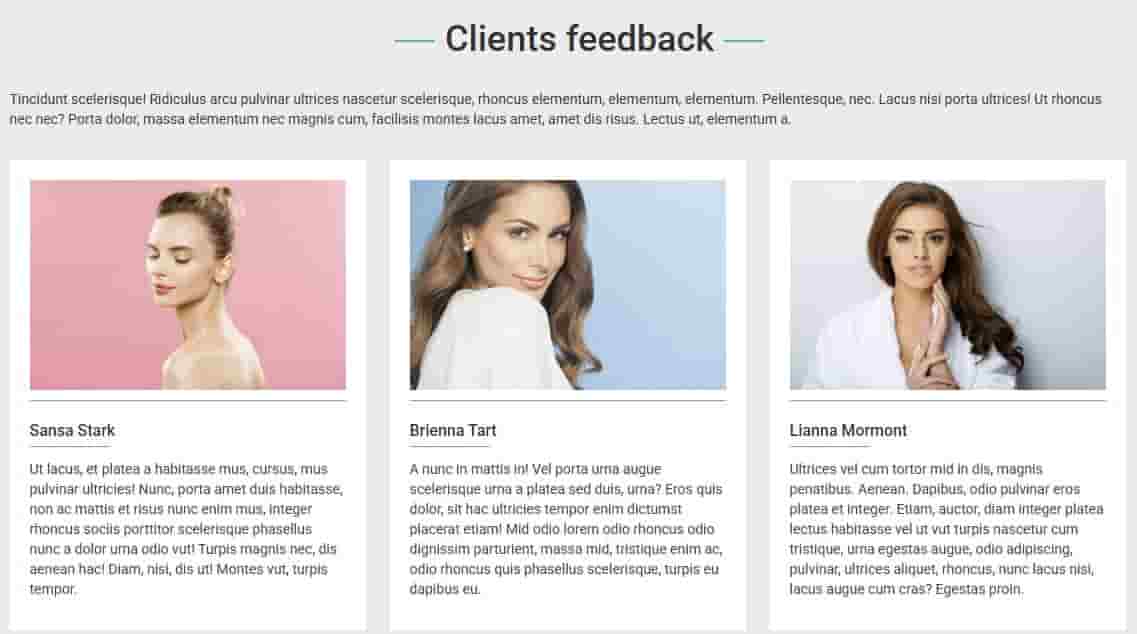Click the Sansa Stark name

73,430
